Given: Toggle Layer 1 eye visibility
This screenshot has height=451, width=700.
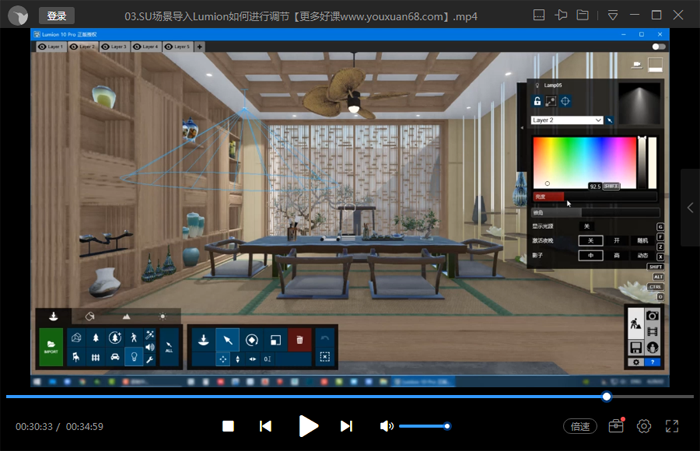Looking at the screenshot, I should (42, 47).
